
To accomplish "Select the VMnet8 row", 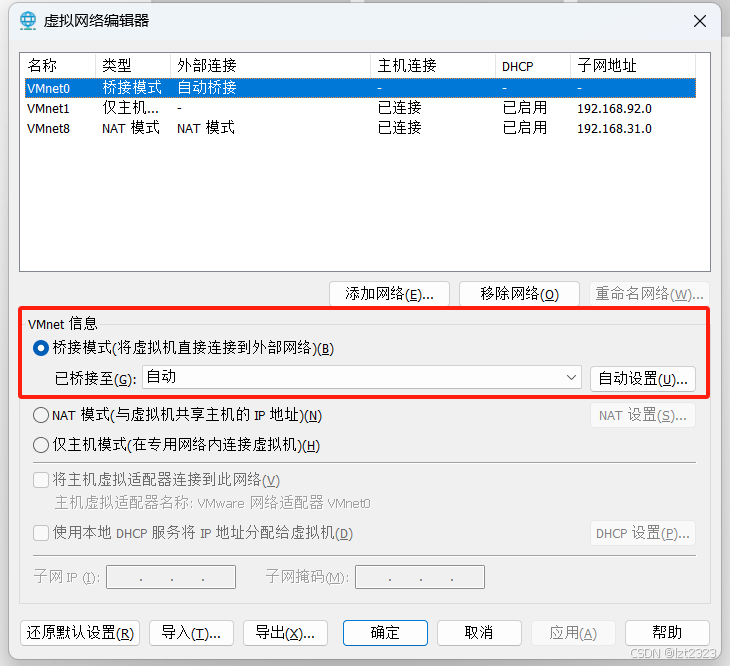I will 360,128.
